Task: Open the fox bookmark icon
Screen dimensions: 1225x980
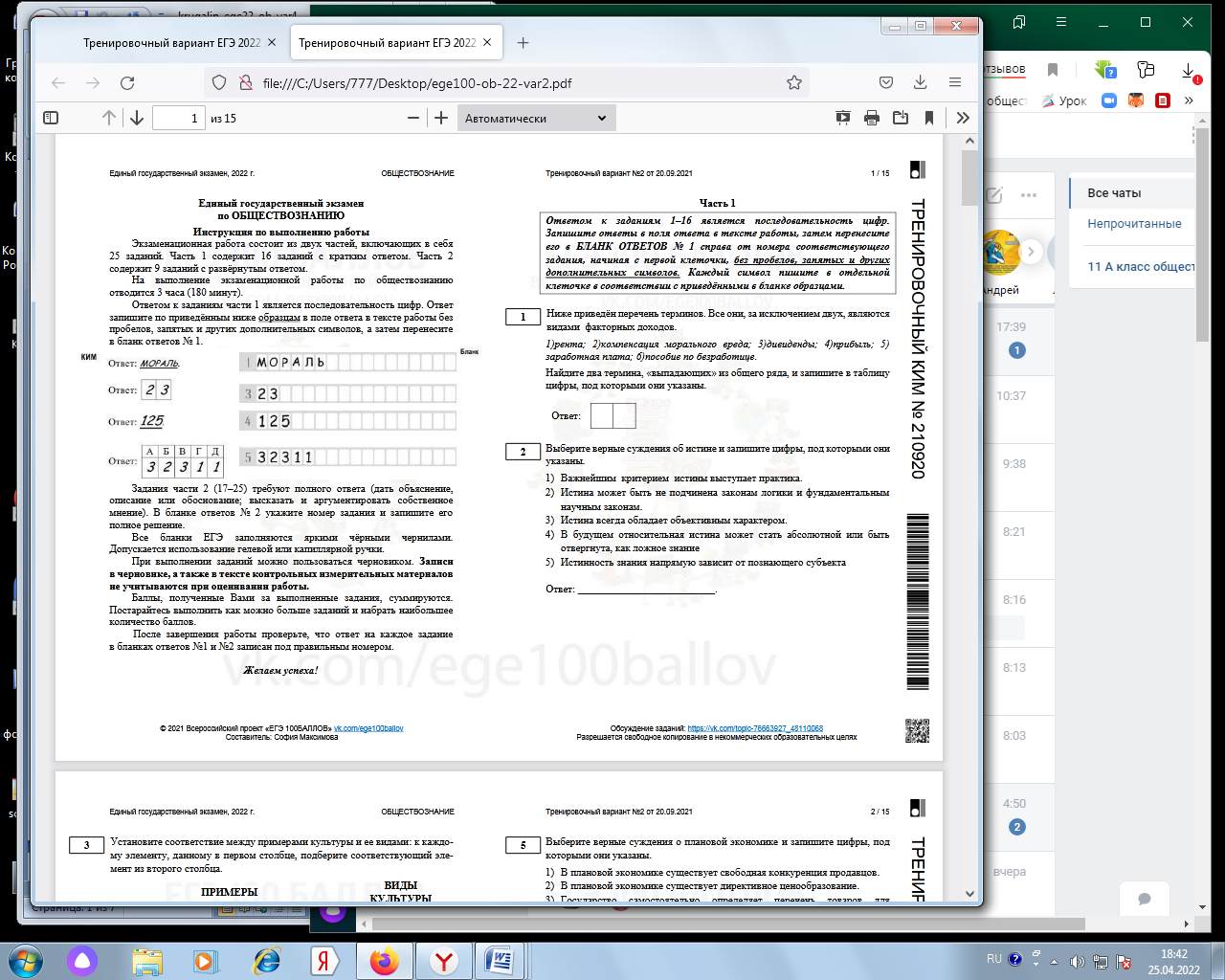Action: tap(1136, 100)
